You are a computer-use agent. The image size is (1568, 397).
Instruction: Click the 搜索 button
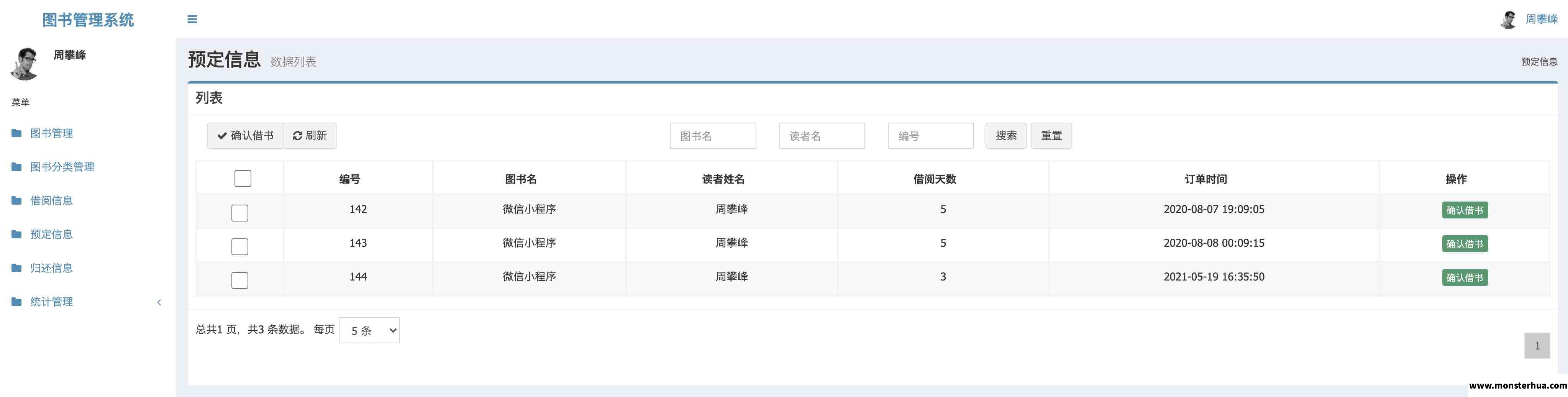click(1005, 135)
